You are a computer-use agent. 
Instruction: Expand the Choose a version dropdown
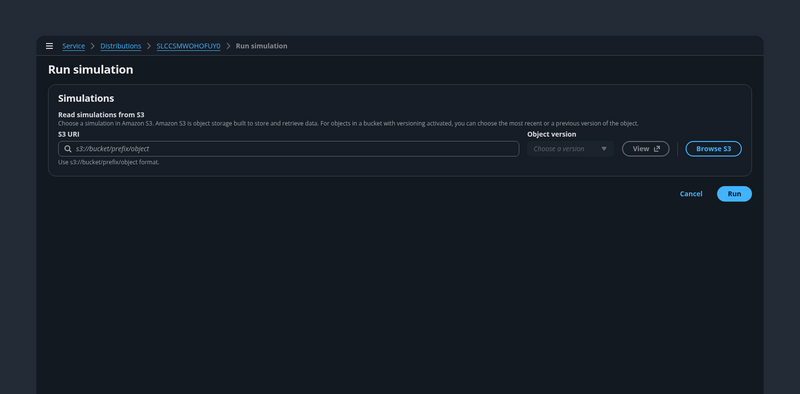click(570, 149)
